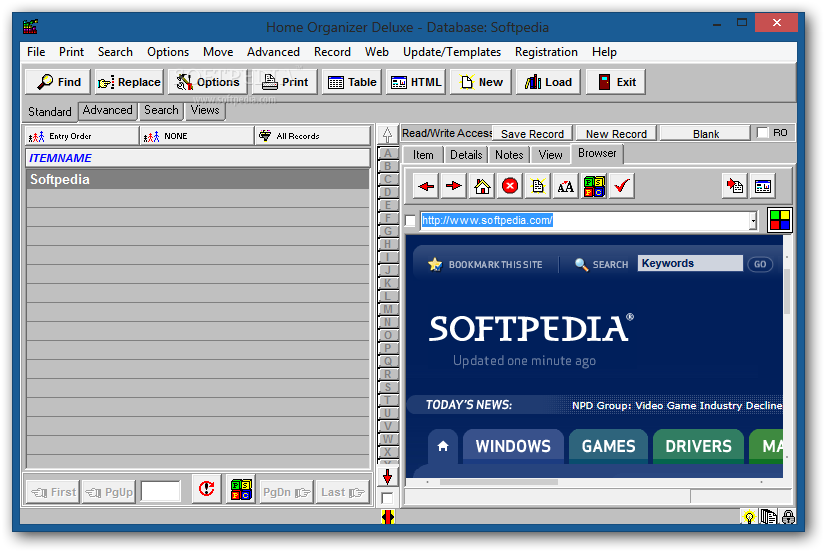
Task: Click the Find toolbar button
Action: 58,82
